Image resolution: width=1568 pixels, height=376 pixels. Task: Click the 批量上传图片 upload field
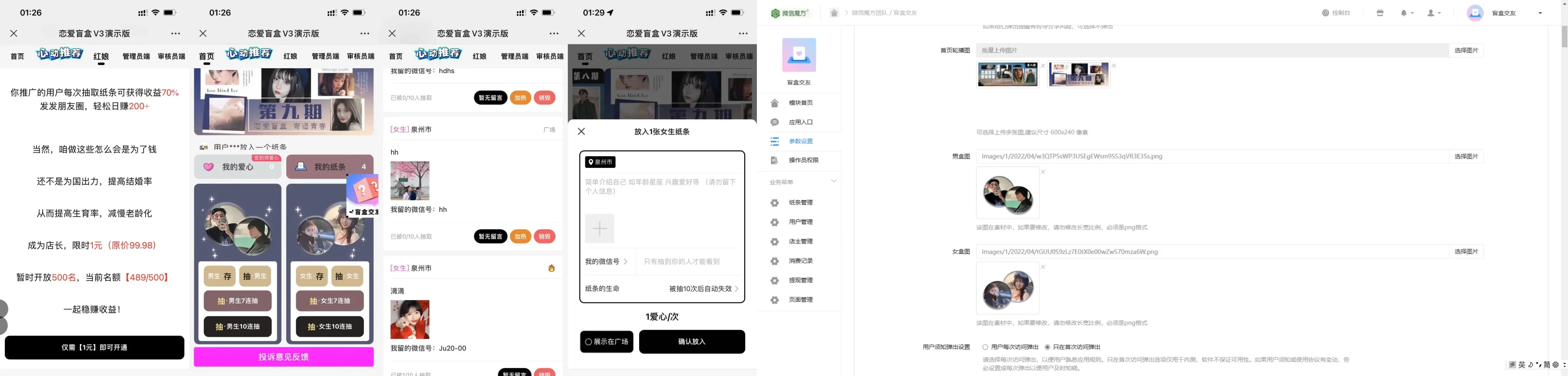(x=1212, y=50)
